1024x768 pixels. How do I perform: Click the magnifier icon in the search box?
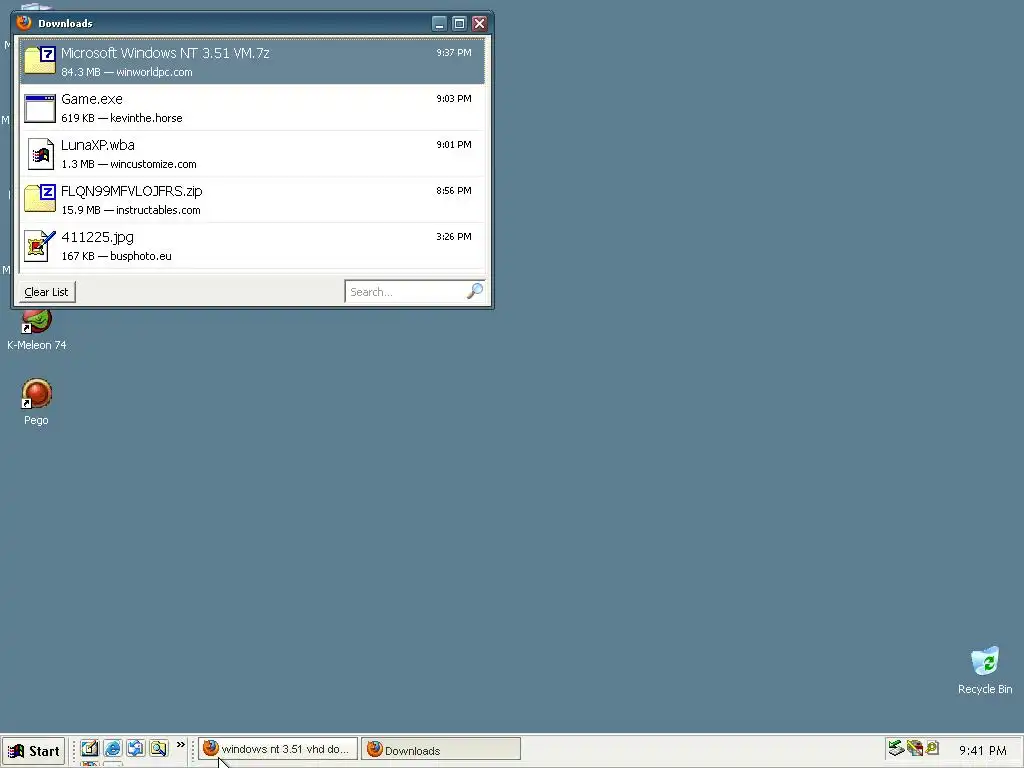point(475,291)
